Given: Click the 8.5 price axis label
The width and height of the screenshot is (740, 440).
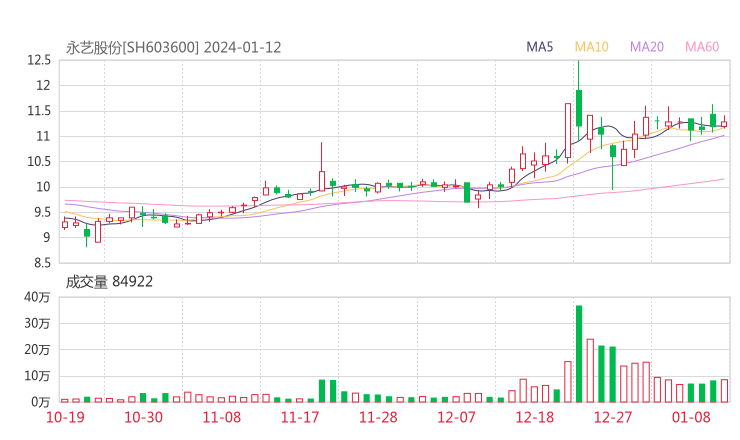Looking at the screenshot, I should 42,263.
